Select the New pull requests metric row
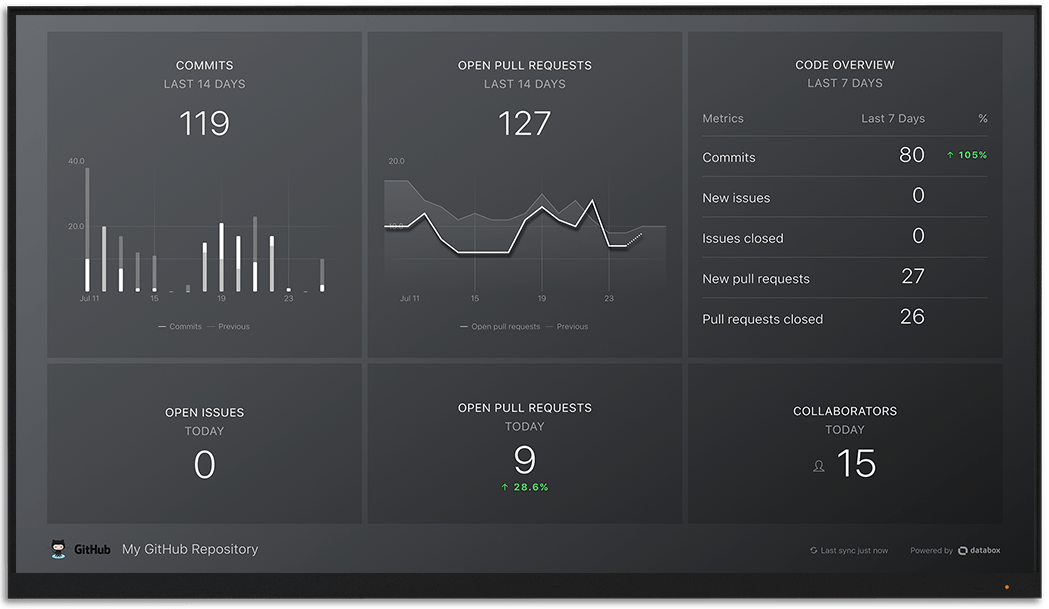 (756, 279)
